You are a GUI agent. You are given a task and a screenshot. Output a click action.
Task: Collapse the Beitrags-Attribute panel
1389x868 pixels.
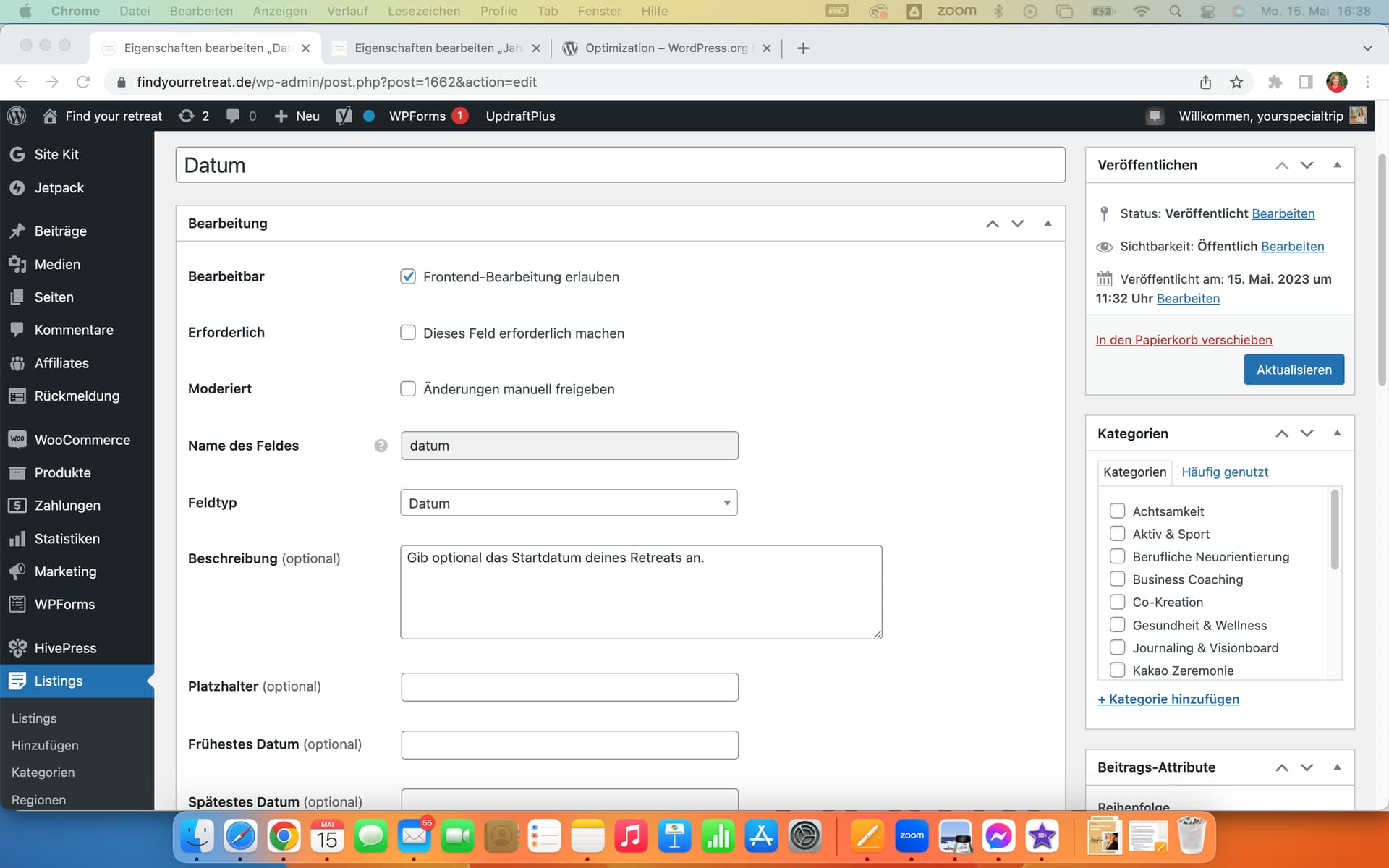pos(1337,767)
